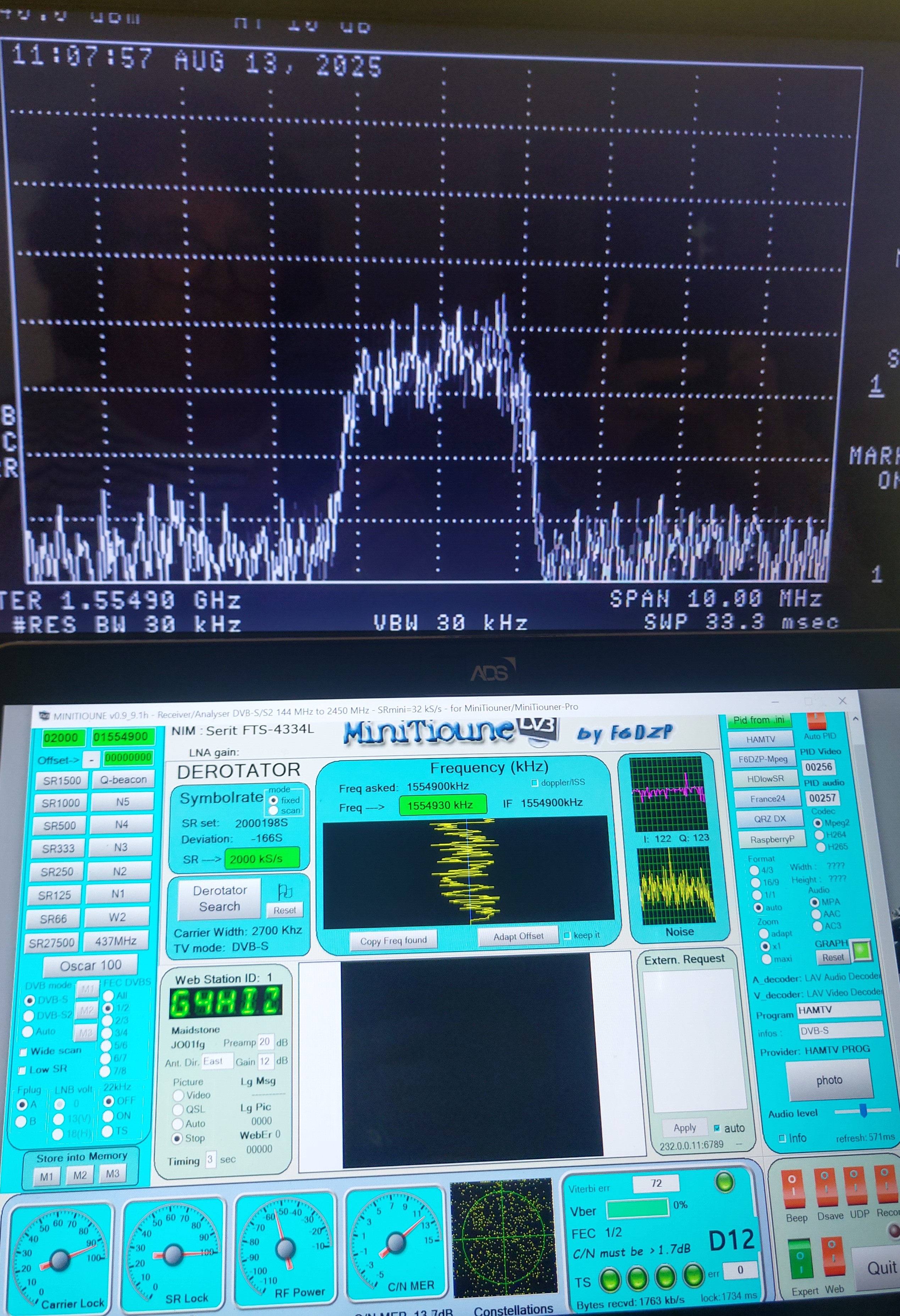Click the MiniTioune logo banner
This screenshot has width=900, height=1316.
[x=451, y=731]
